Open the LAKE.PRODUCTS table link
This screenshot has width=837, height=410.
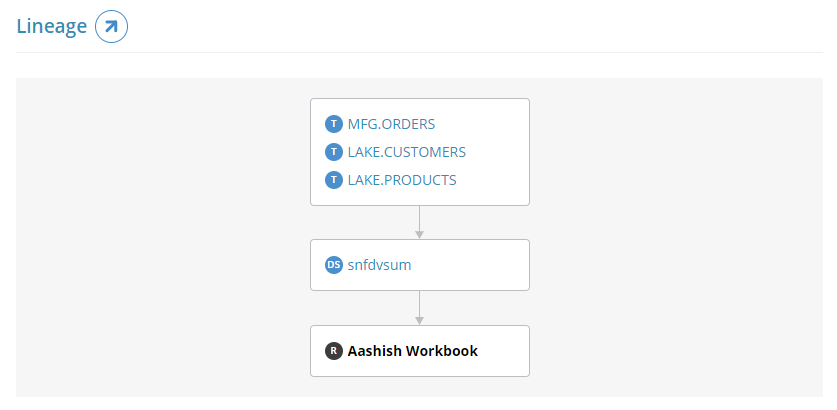click(x=402, y=180)
